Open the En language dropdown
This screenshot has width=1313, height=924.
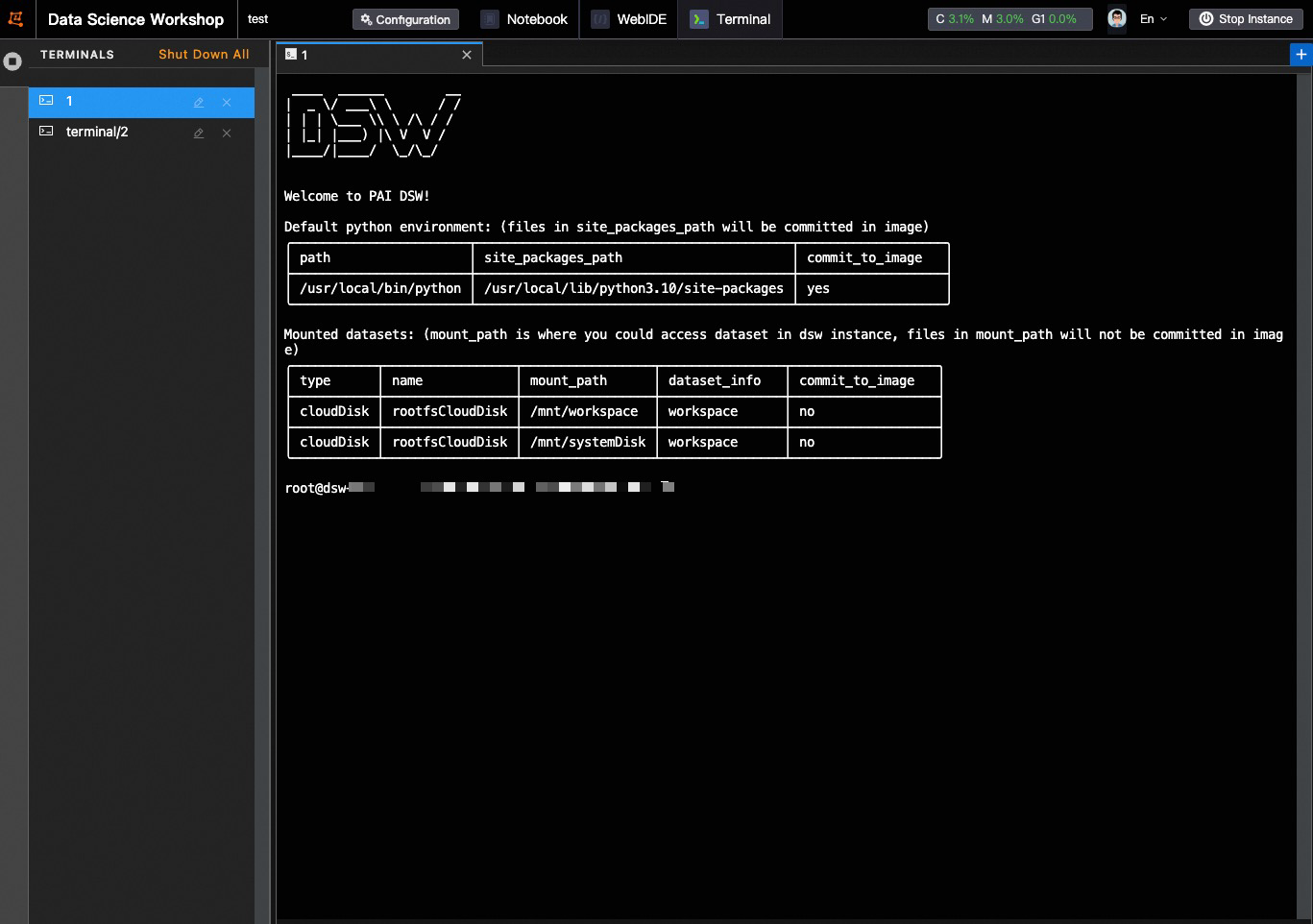[1153, 19]
